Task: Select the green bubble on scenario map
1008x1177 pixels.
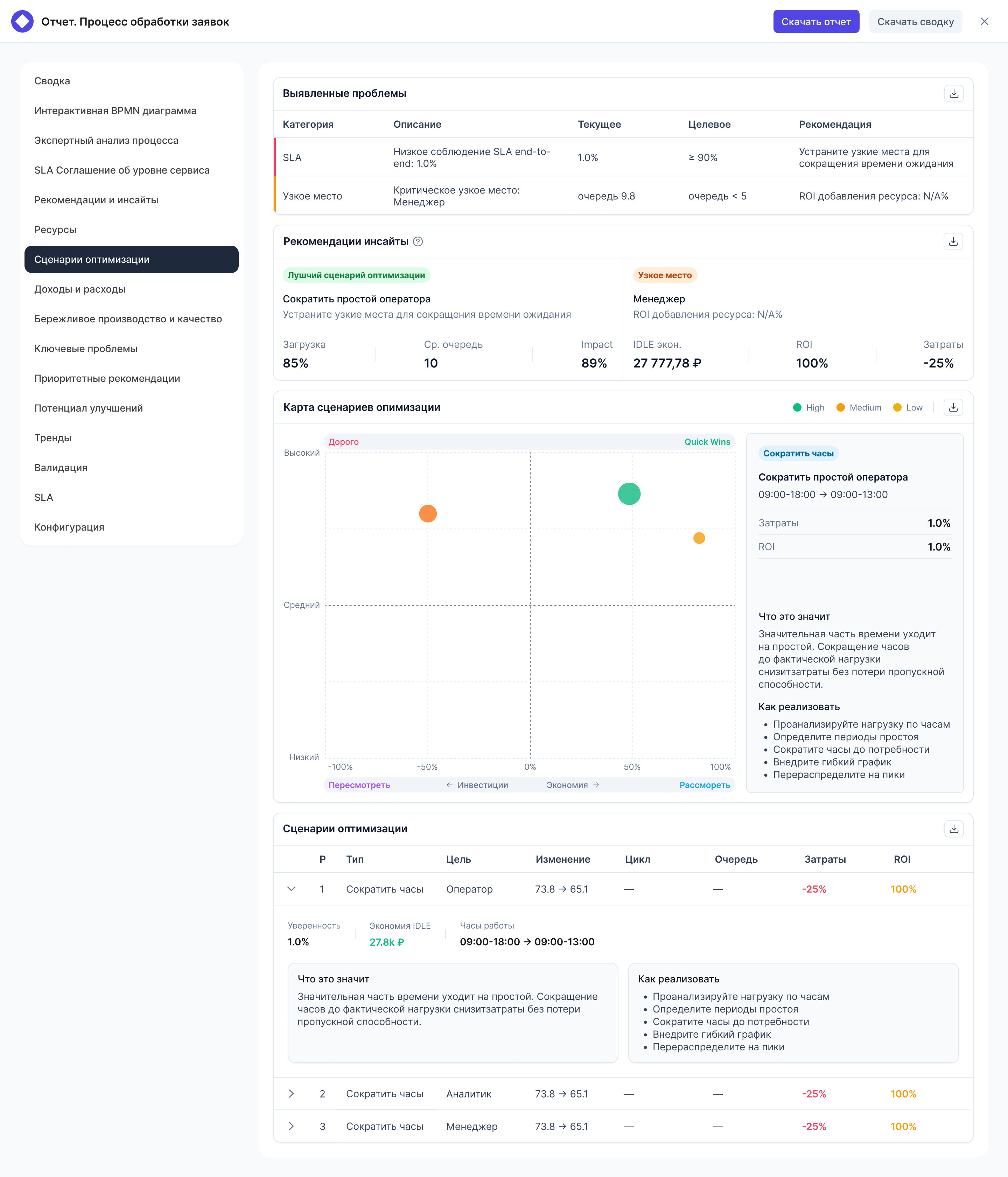Action: pyautogui.click(x=629, y=493)
